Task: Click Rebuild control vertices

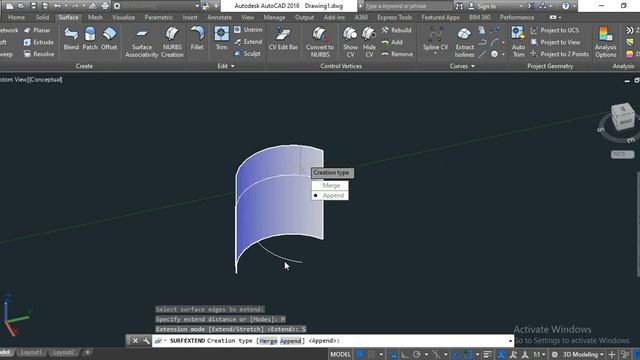Action: (397, 30)
